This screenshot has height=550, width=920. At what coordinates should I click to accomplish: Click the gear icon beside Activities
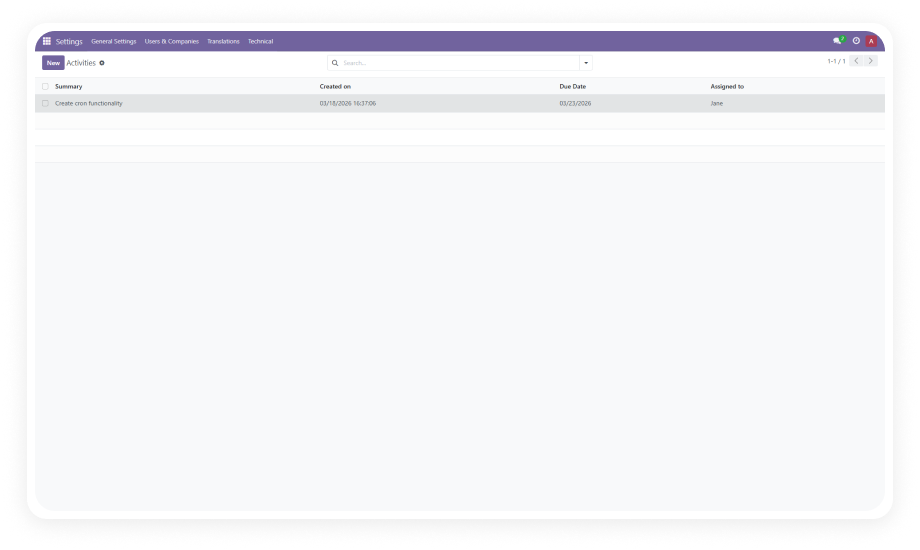(102, 63)
